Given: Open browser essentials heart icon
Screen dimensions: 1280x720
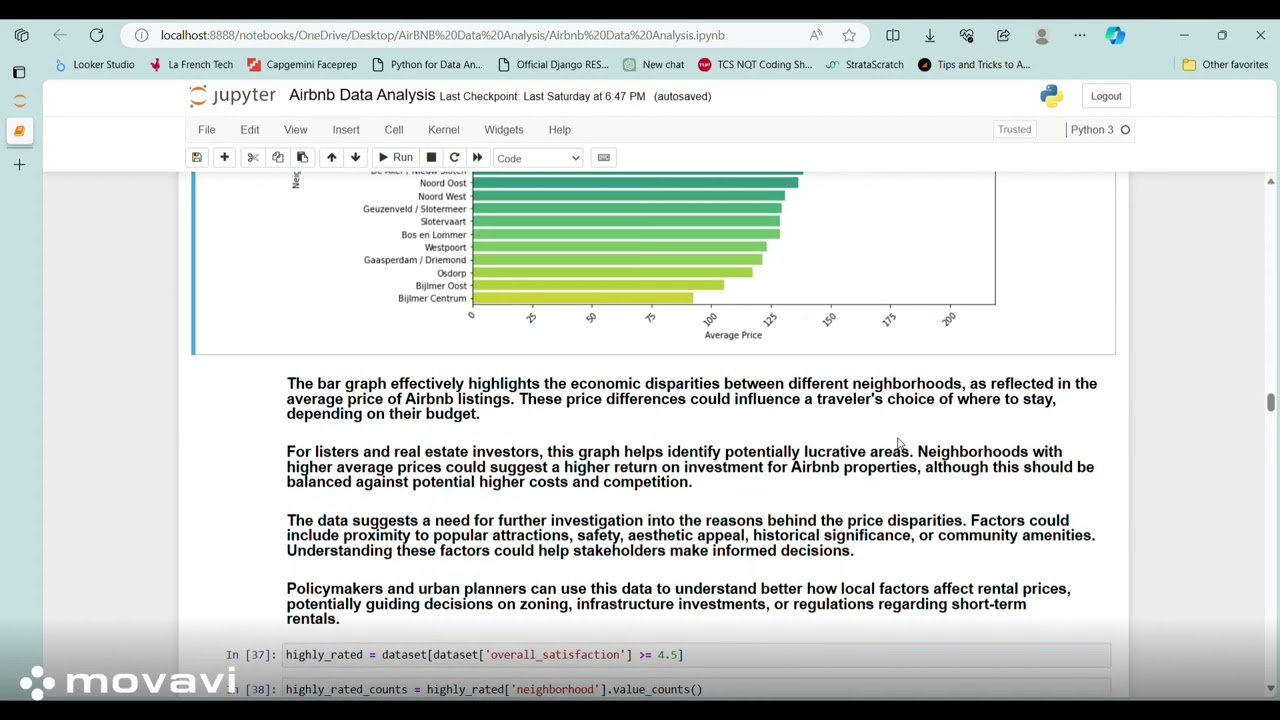Looking at the screenshot, I should click(966, 35).
